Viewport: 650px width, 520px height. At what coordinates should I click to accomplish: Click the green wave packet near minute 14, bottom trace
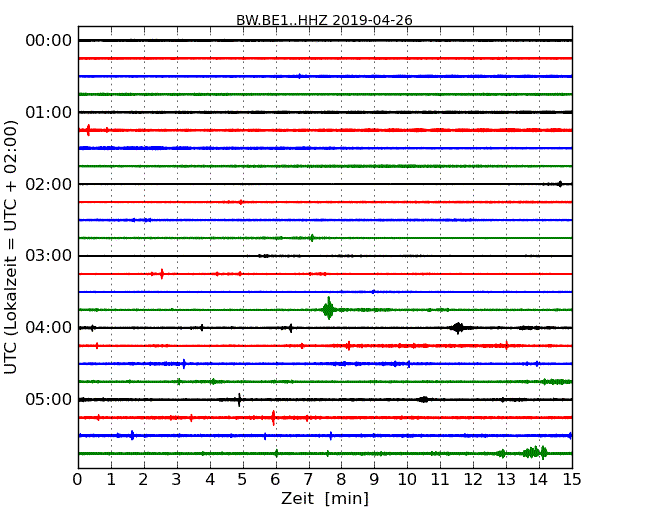(x=535, y=452)
